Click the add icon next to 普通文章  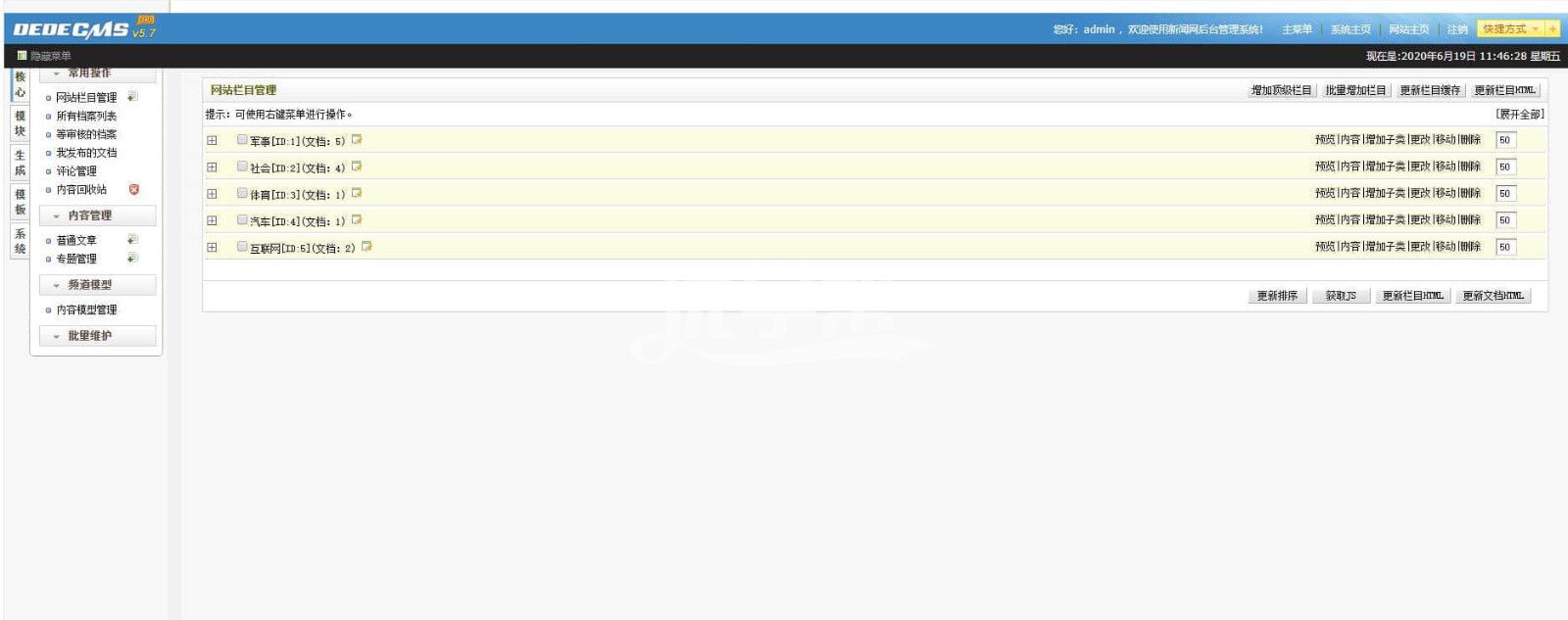pyautogui.click(x=132, y=240)
